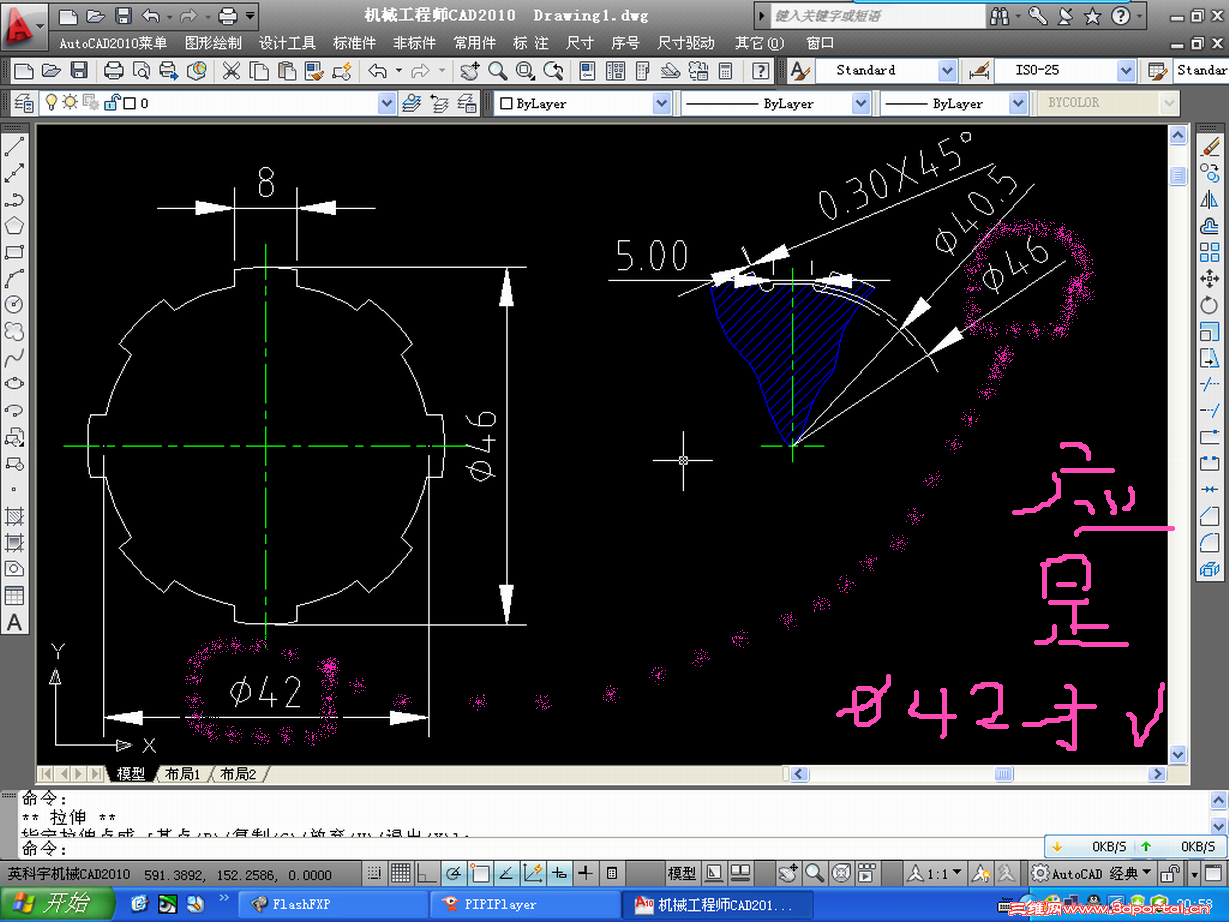1229x922 pixels.
Task: Open Layer States Manager icon
Action: [467, 103]
